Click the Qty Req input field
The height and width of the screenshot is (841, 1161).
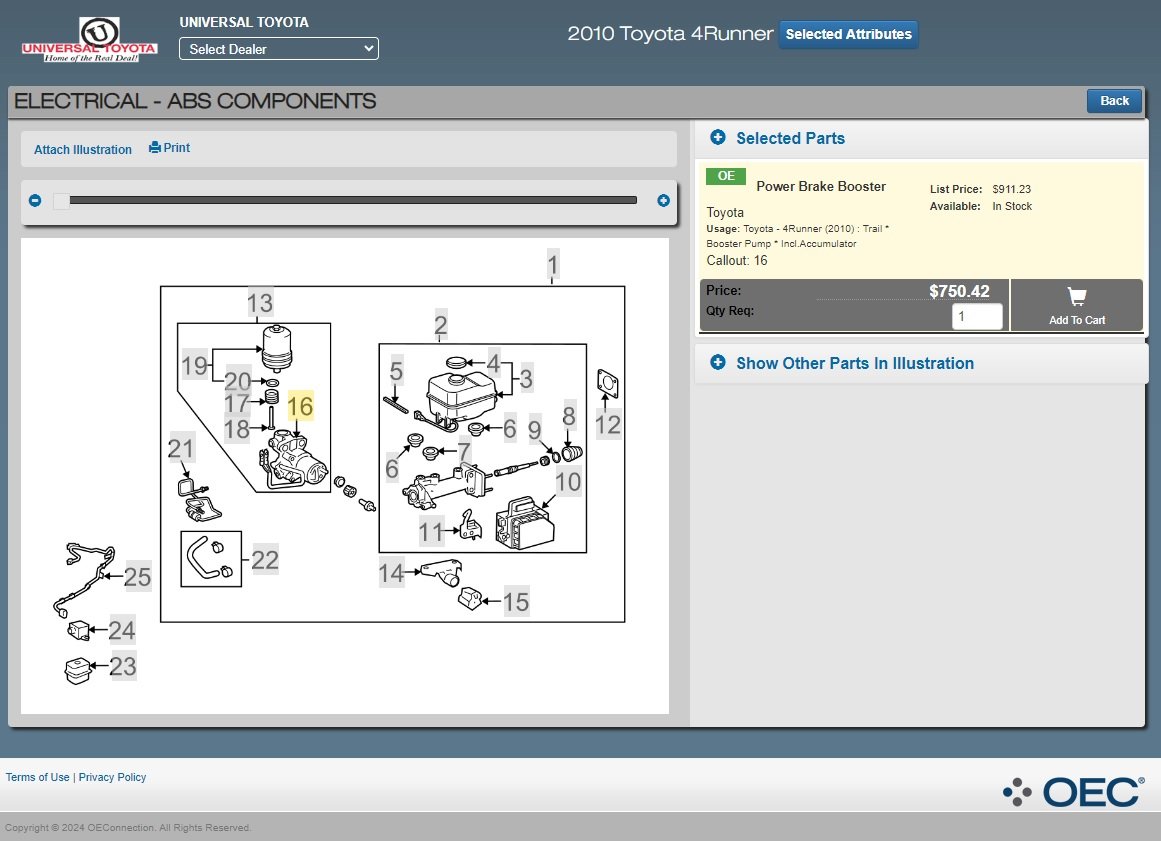click(x=977, y=316)
